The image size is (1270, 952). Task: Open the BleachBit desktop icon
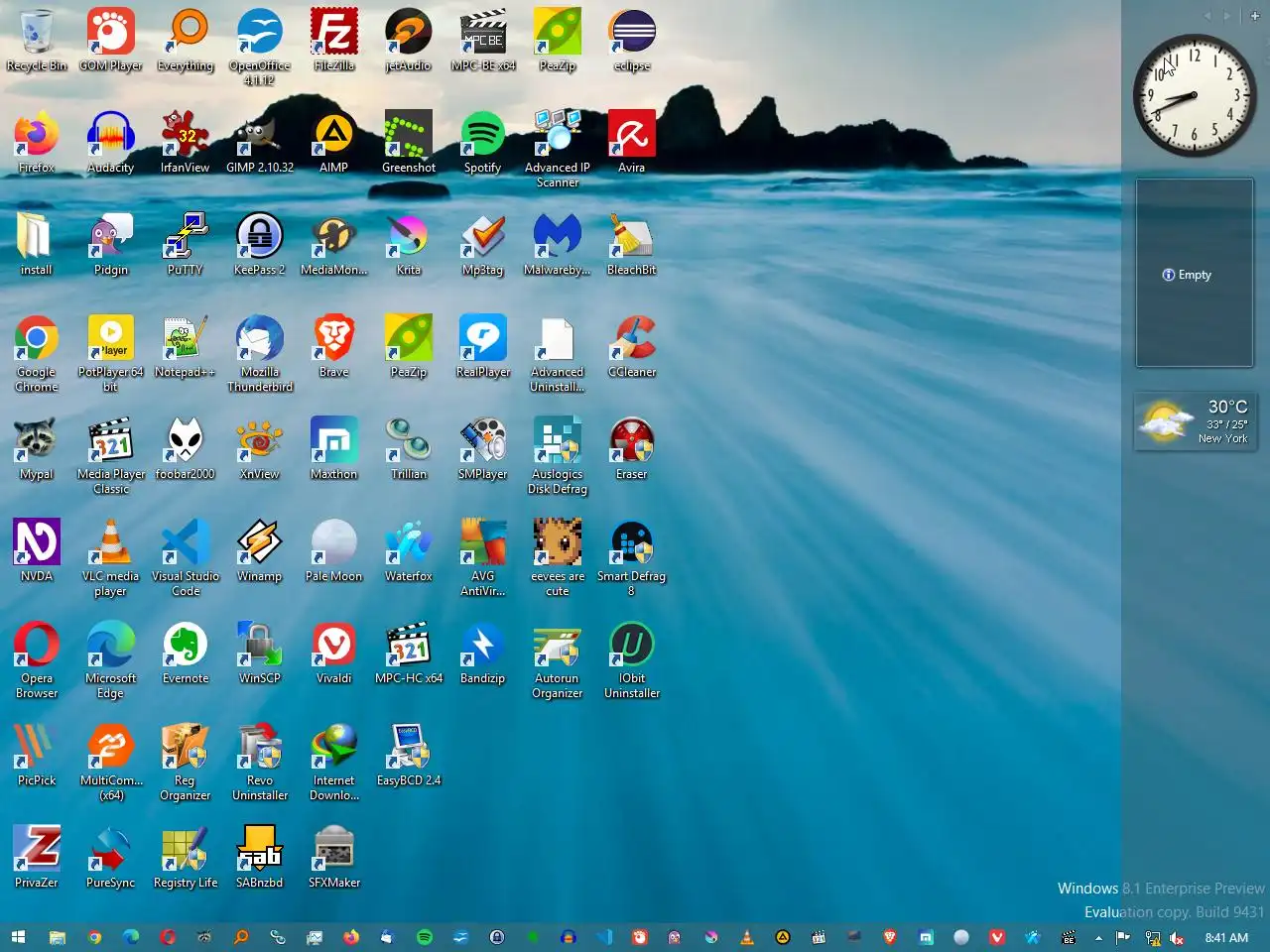pos(632,245)
